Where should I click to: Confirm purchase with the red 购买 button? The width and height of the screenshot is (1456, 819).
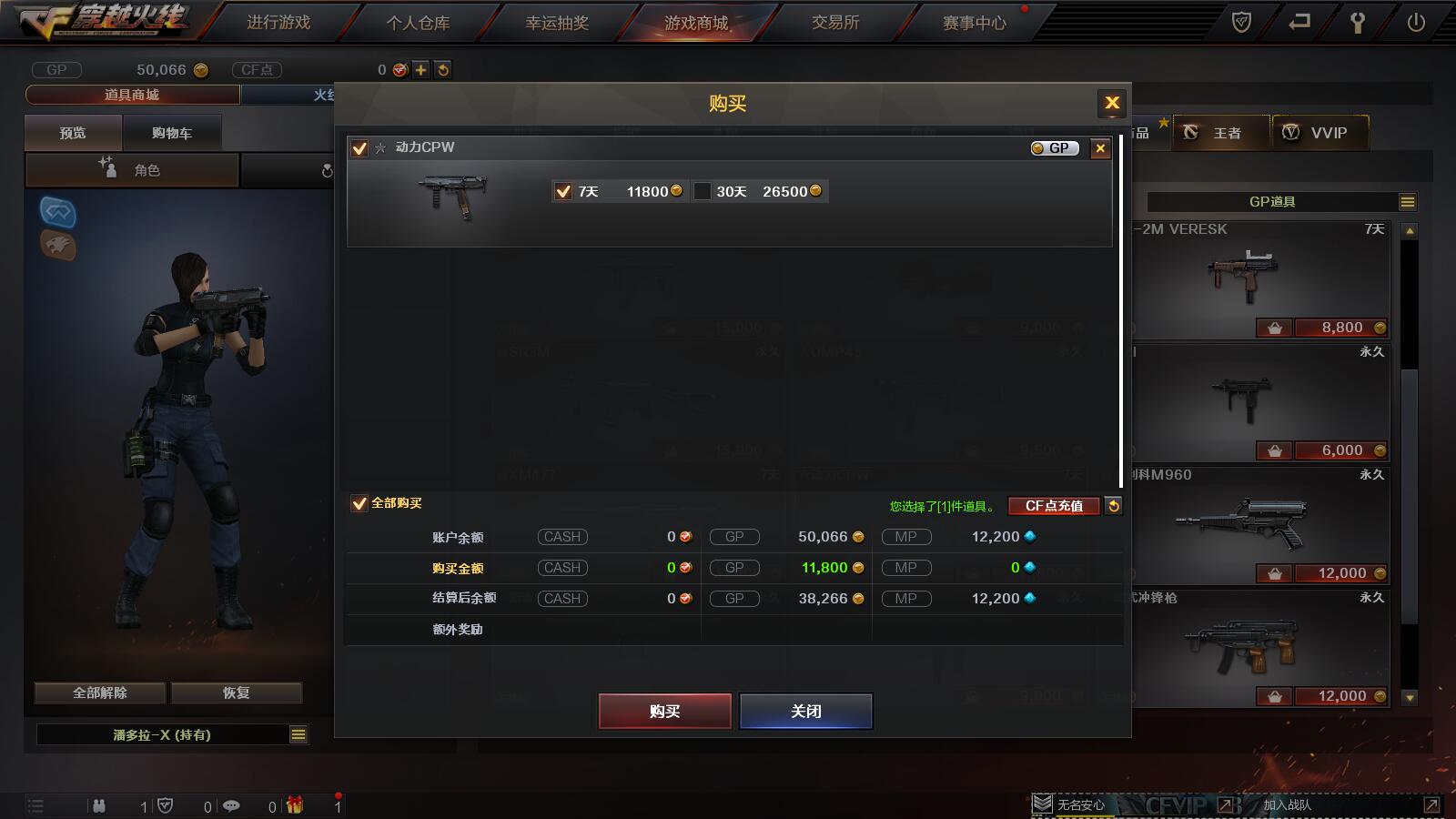pyautogui.click(x=665, y=711)
